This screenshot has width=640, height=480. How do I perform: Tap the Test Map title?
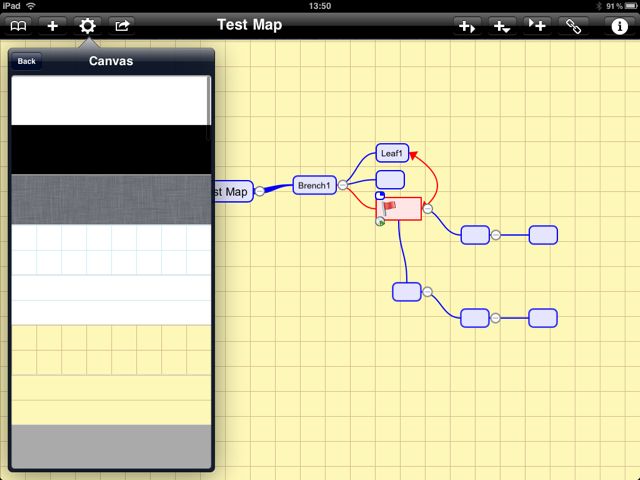coord(249,25)
